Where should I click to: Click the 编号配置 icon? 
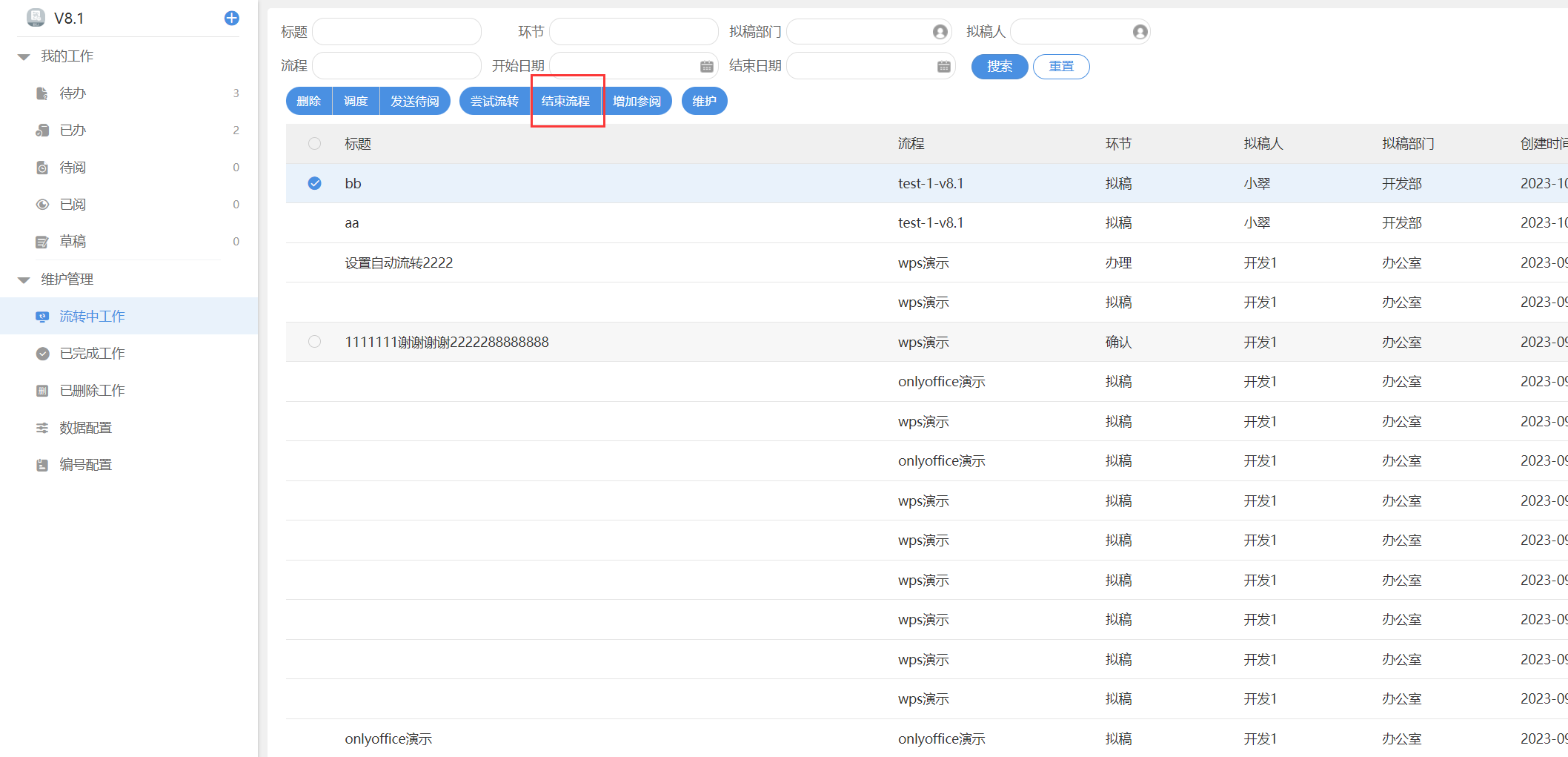(x=42, y=465)
